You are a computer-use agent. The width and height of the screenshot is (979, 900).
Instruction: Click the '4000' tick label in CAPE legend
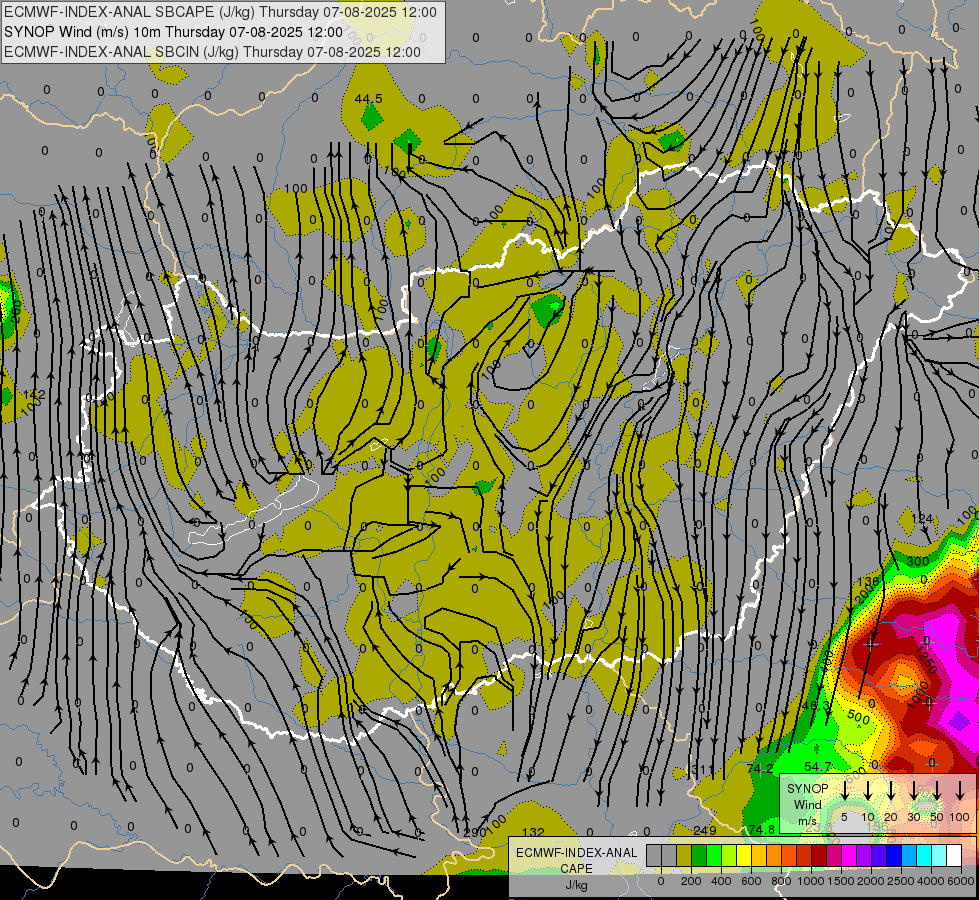(931, 881)
